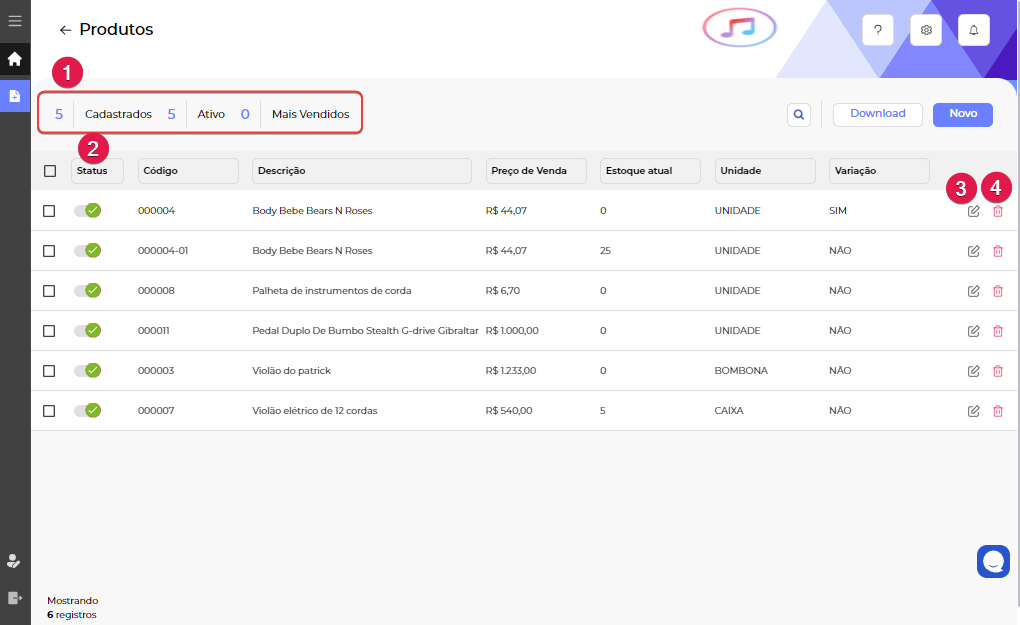Select checkbox for Body Bebe Bears 000004-01

[49, 251]
